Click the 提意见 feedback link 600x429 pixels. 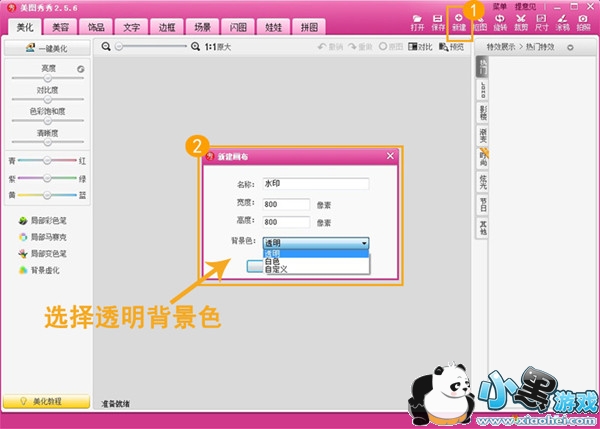(525, 7)
